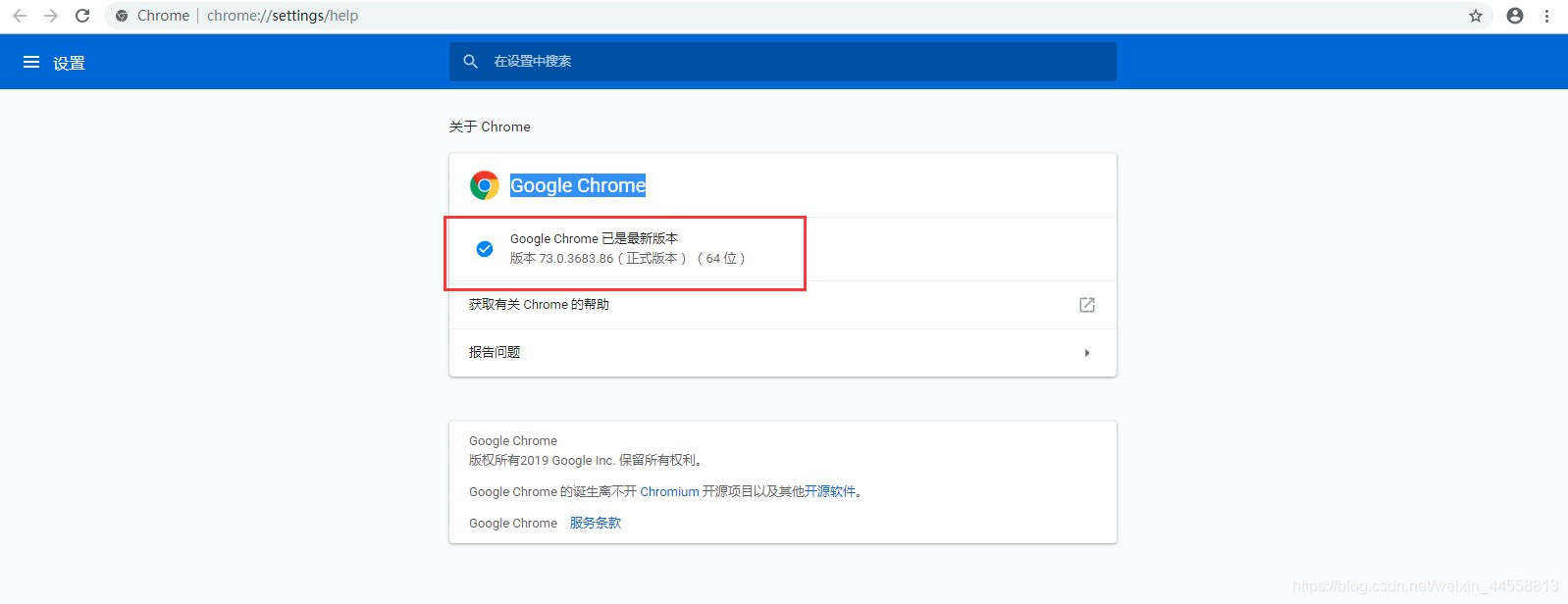Click the 关于 Chrome section title
The width and height of the screenshot is (1568, 604).
point(490,126)
